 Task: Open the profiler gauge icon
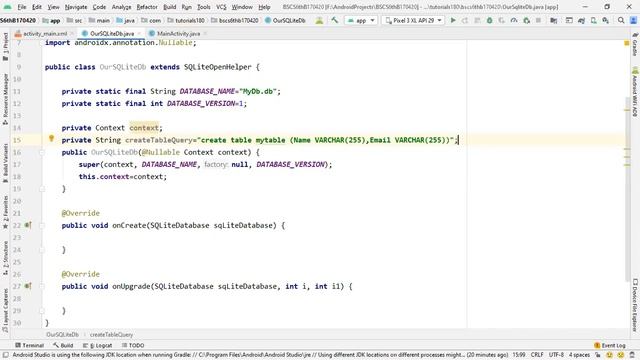click(514, 20)
